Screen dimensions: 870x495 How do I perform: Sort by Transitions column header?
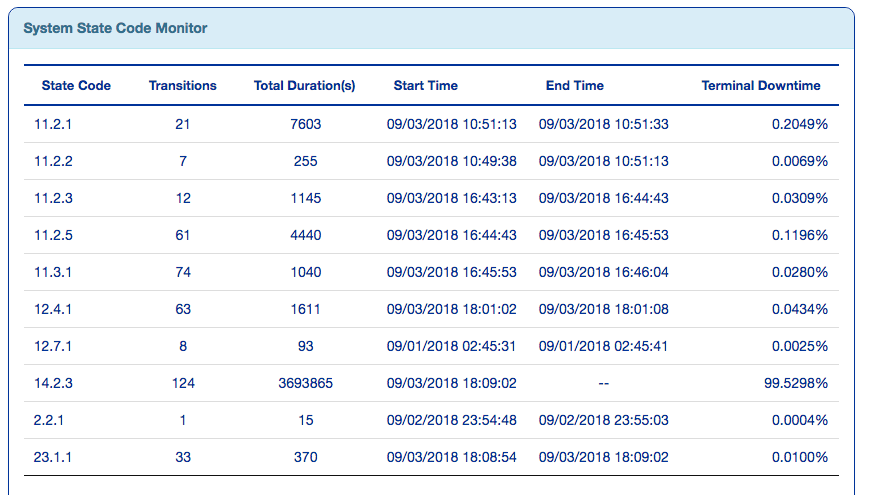[x=182, y=86]
